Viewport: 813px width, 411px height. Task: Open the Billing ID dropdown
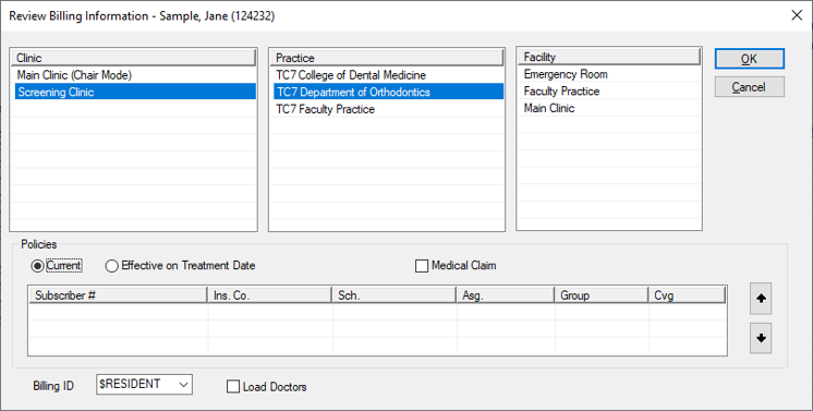click(x=182, y=384)
